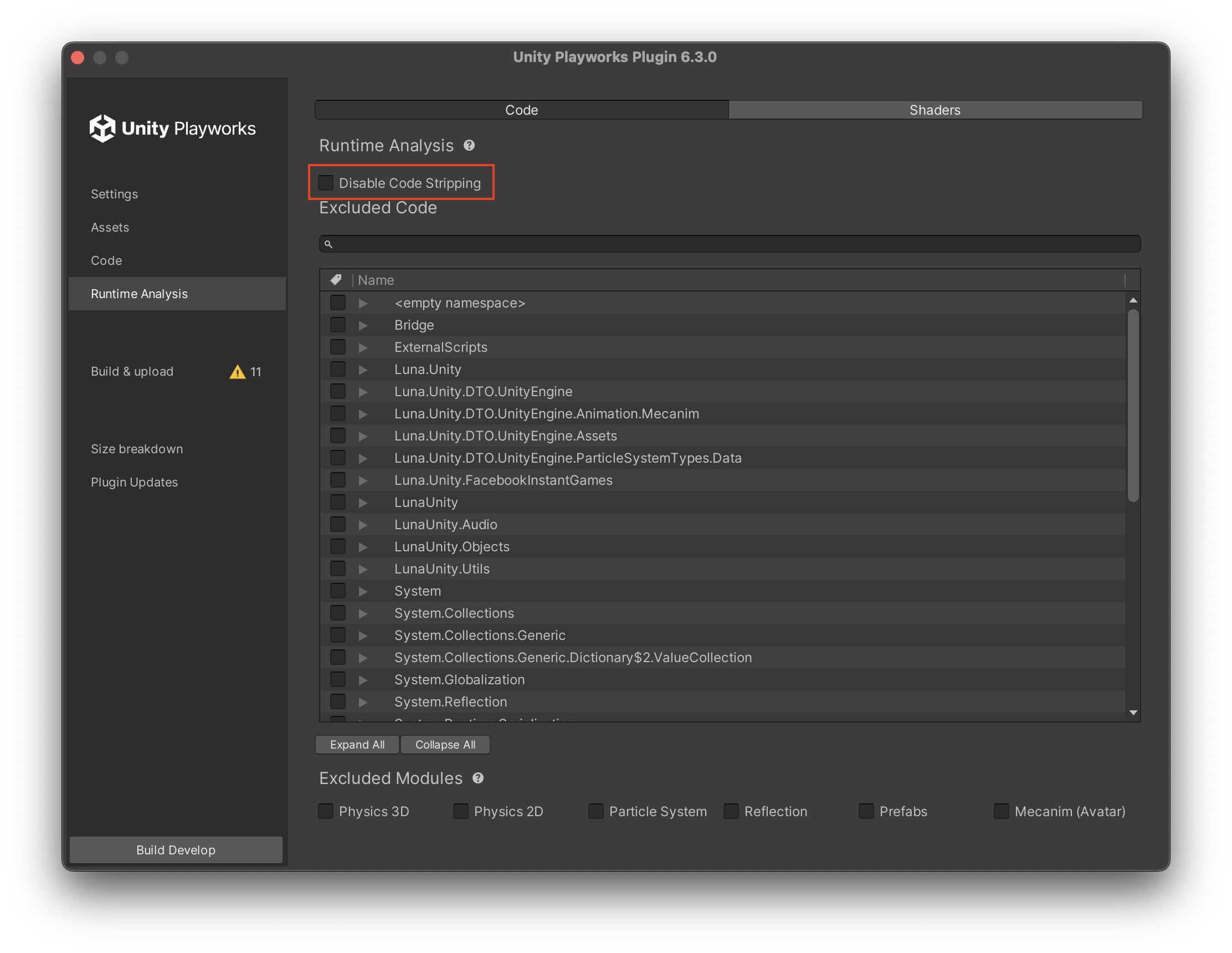Expand the System.Collections.Generic row
Viewport: 1232px width, 953px height.
point(363,636)
